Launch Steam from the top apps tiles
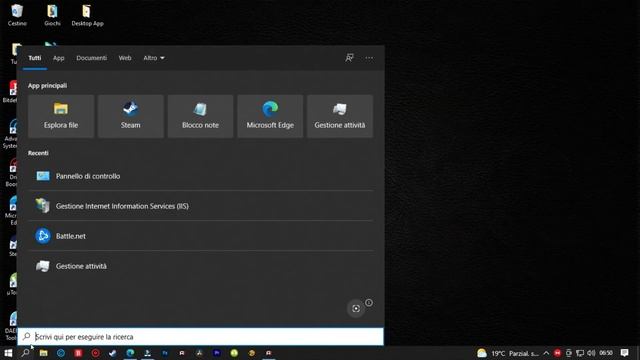 pyautogui.click(x=131, y=116)
